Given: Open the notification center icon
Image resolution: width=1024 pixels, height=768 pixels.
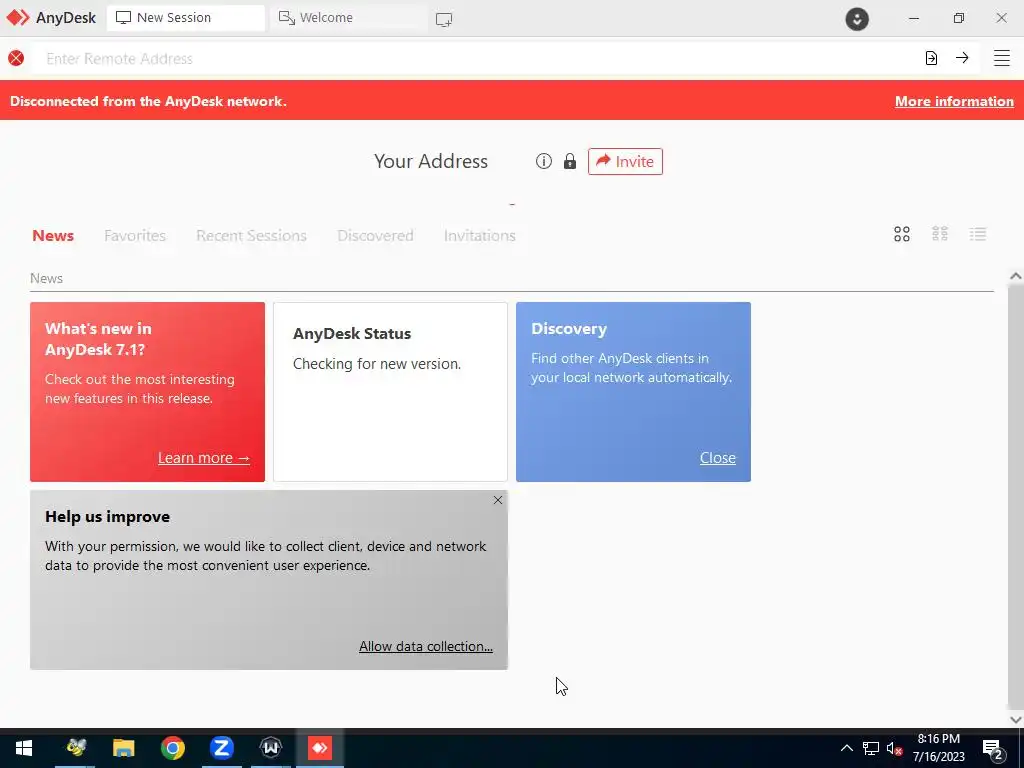Looking at the screenshot, I should pyautogui.click(x=993, y=750).
